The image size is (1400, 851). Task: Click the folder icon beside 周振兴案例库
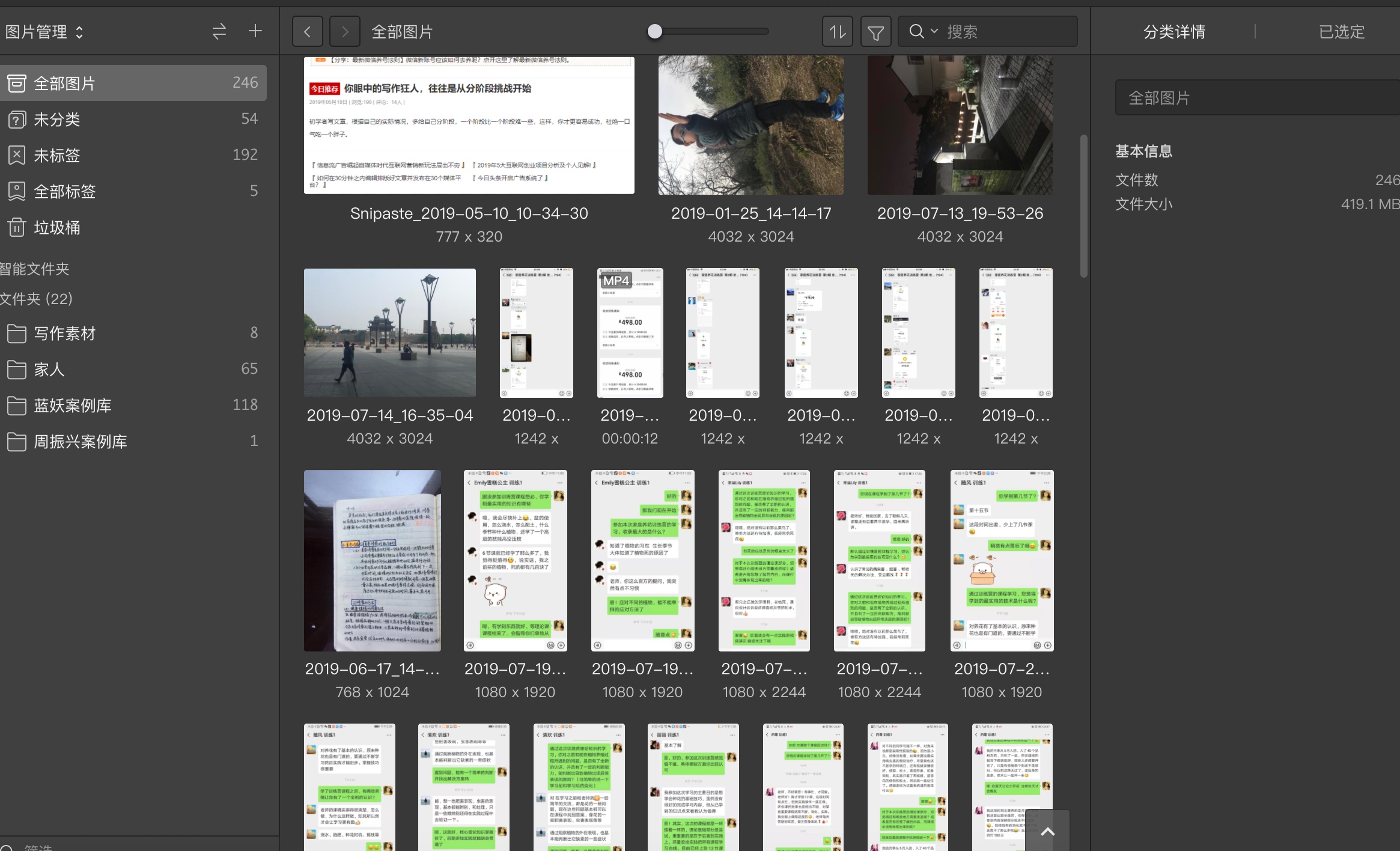(17, 441)
